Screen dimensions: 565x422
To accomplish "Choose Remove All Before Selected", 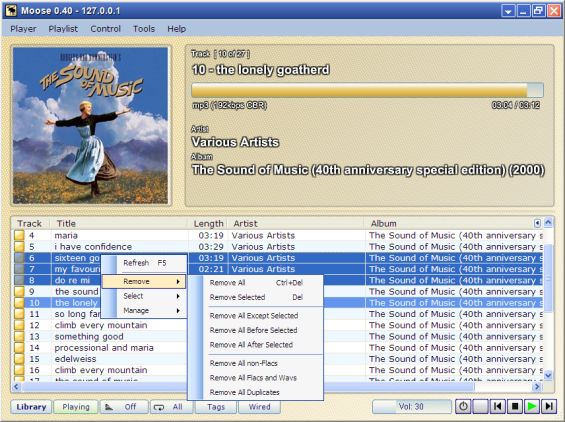I will pos(256,330).
